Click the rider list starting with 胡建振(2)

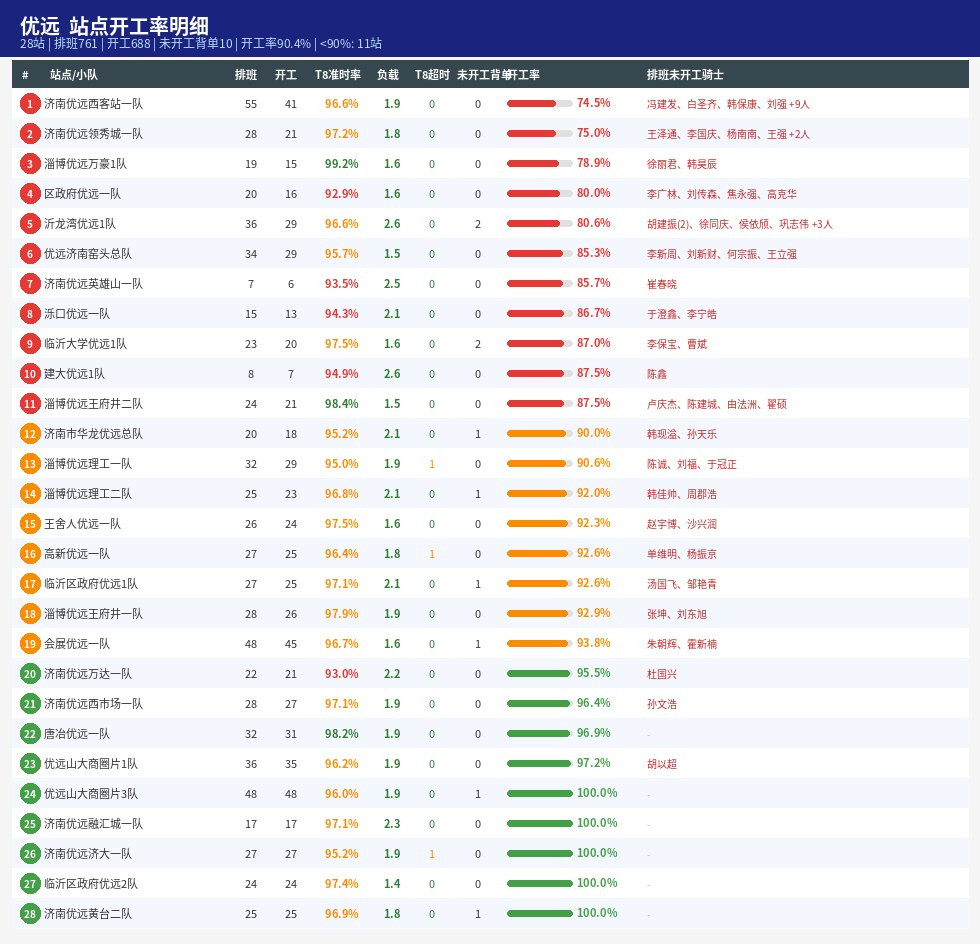click(x=739, y=224)
